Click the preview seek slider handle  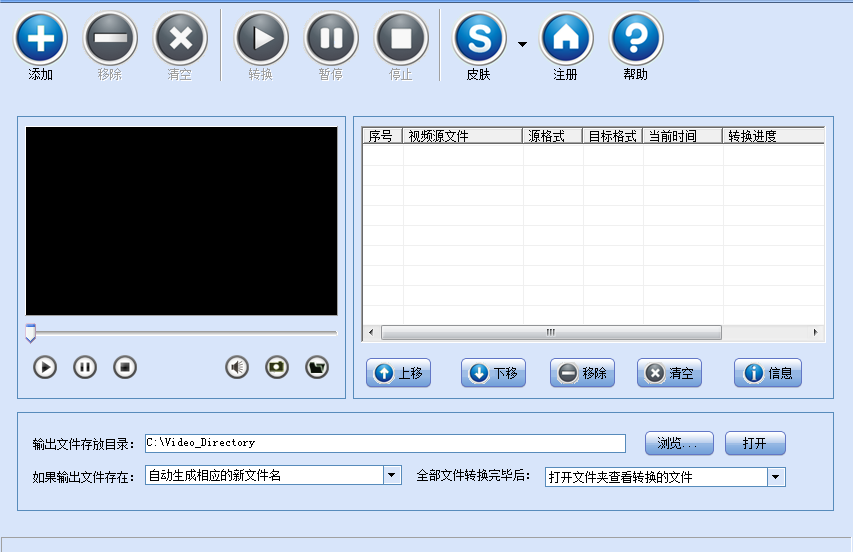[x=30, y=333]
